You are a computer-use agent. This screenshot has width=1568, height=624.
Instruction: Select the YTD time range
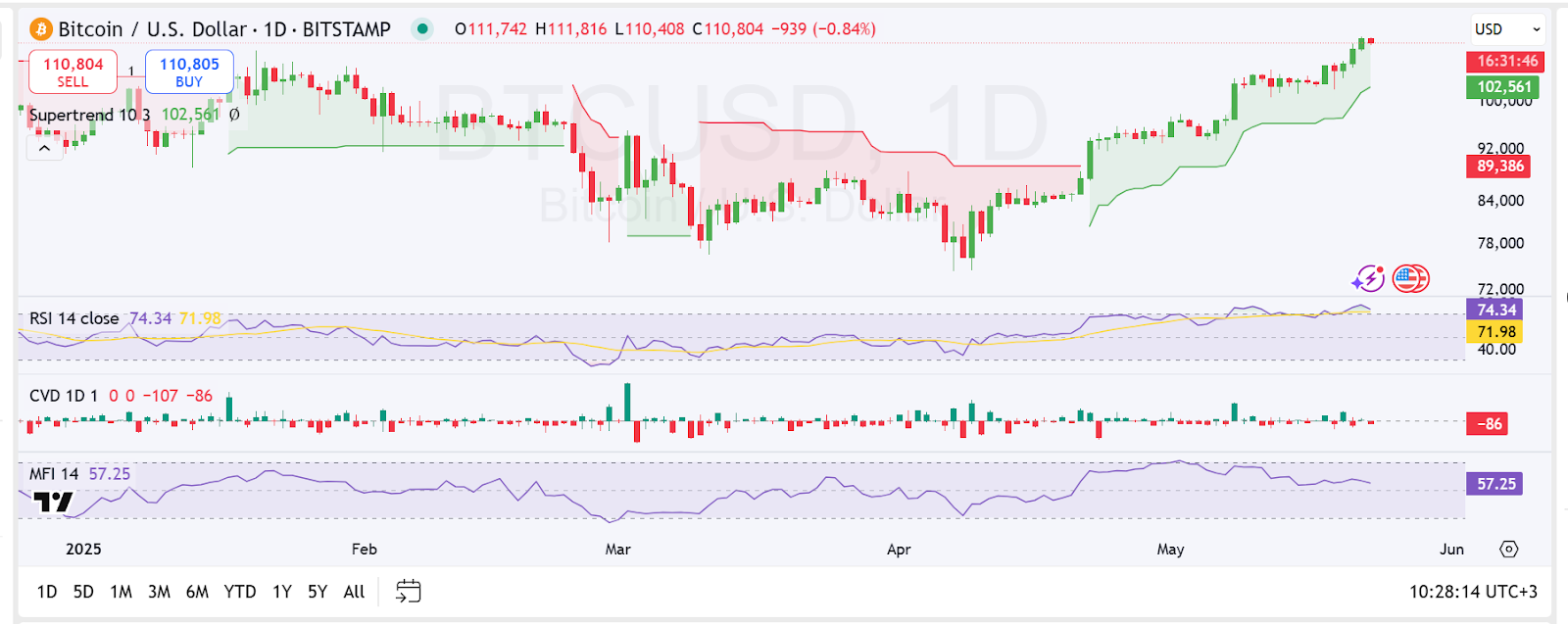coord(239,592)
